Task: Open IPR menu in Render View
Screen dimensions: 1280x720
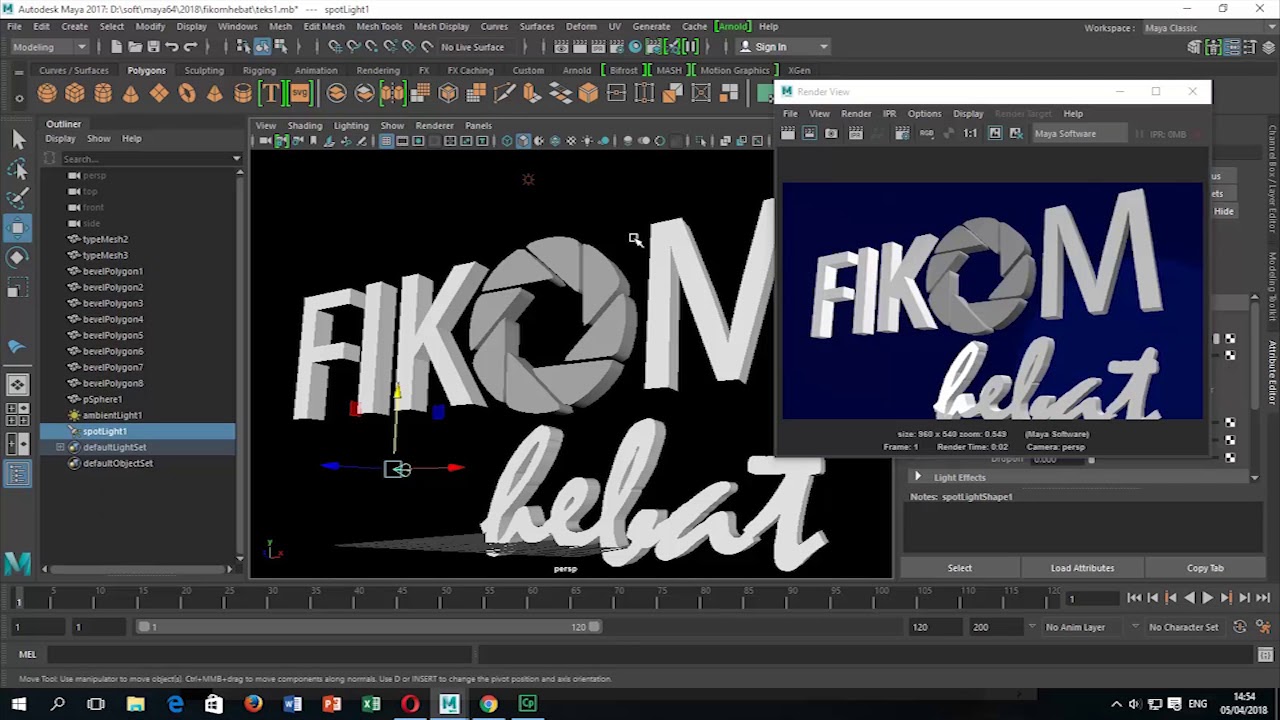Action: point(889,114)
